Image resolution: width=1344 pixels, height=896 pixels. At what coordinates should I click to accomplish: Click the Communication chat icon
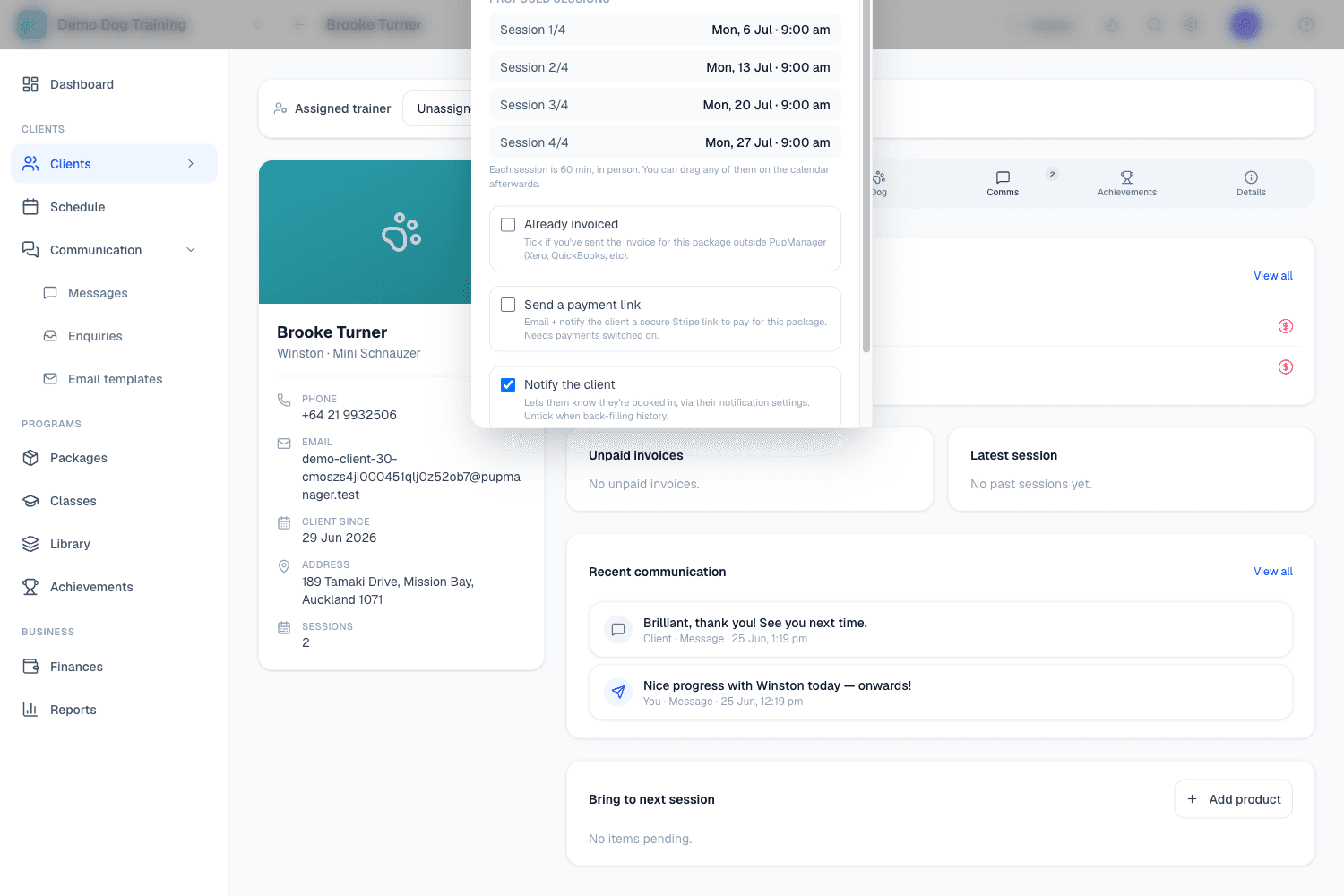[30, 250]
